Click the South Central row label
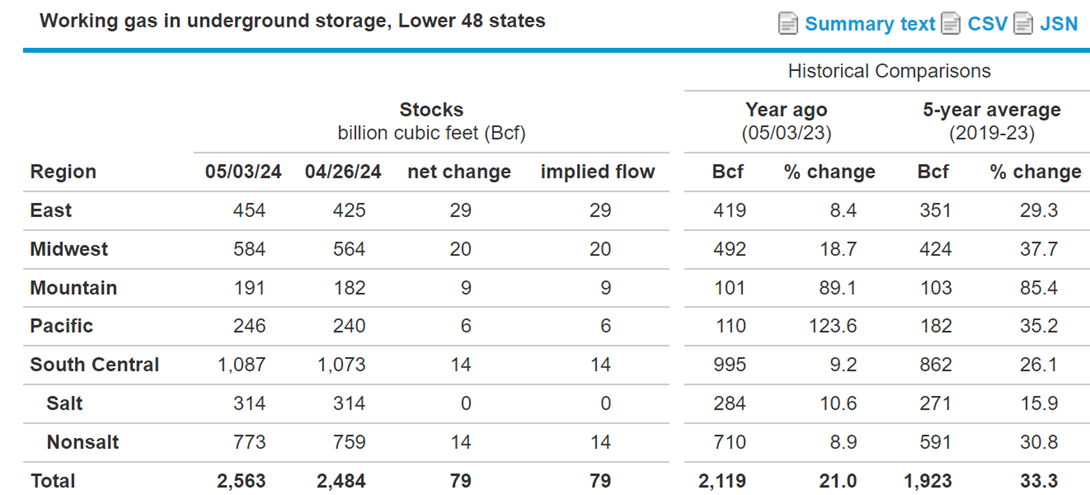Viewport: 1090px width, 495px height. pyautogui.click(x=95, y=365)
